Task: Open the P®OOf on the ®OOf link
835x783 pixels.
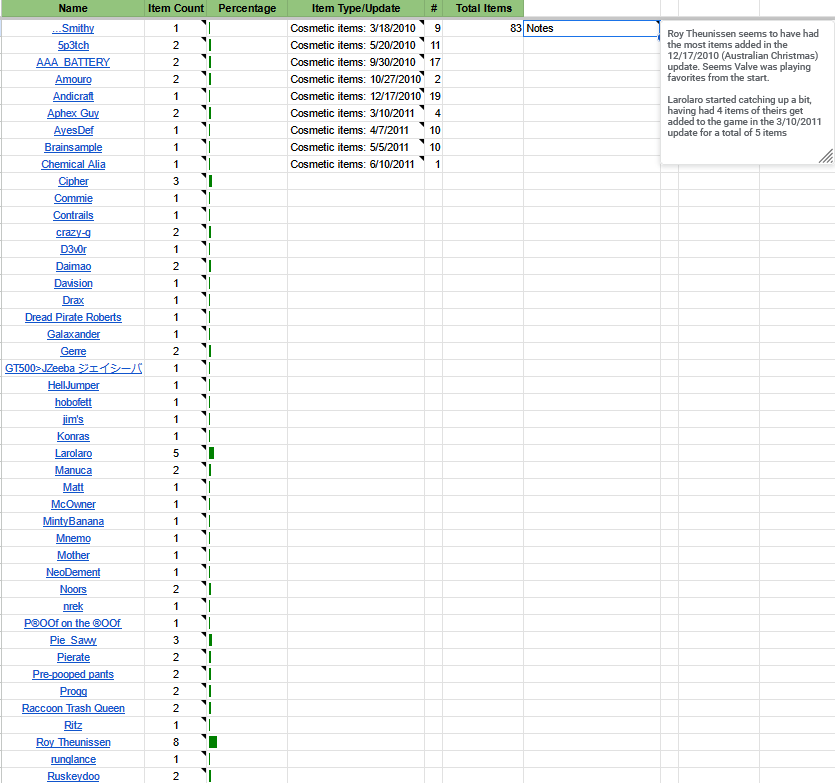Action: (x=73, y=624)
